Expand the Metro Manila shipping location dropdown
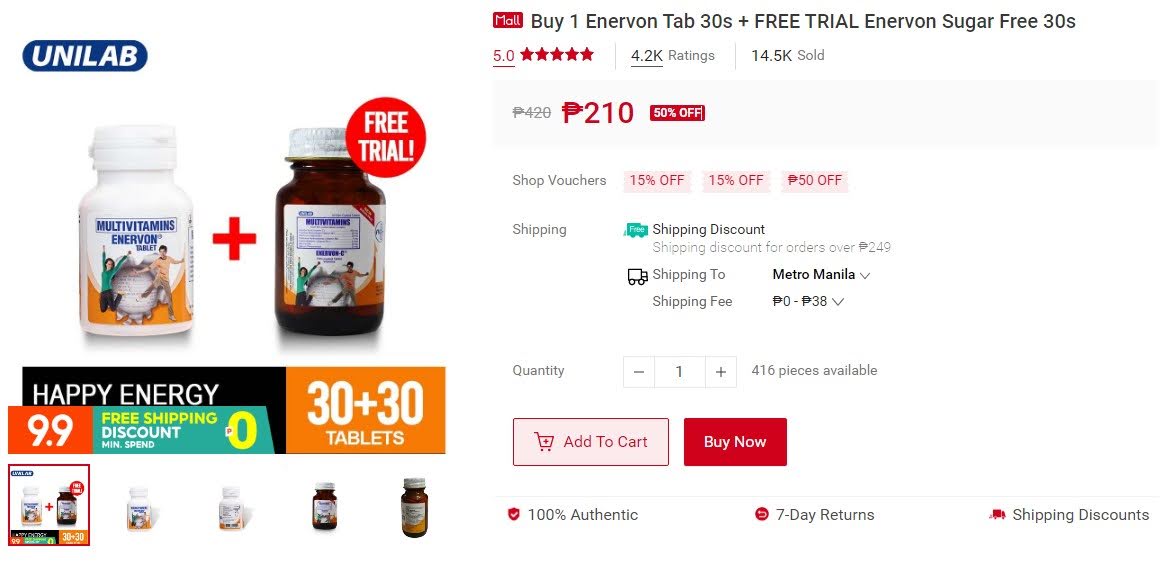 point(821,274)
